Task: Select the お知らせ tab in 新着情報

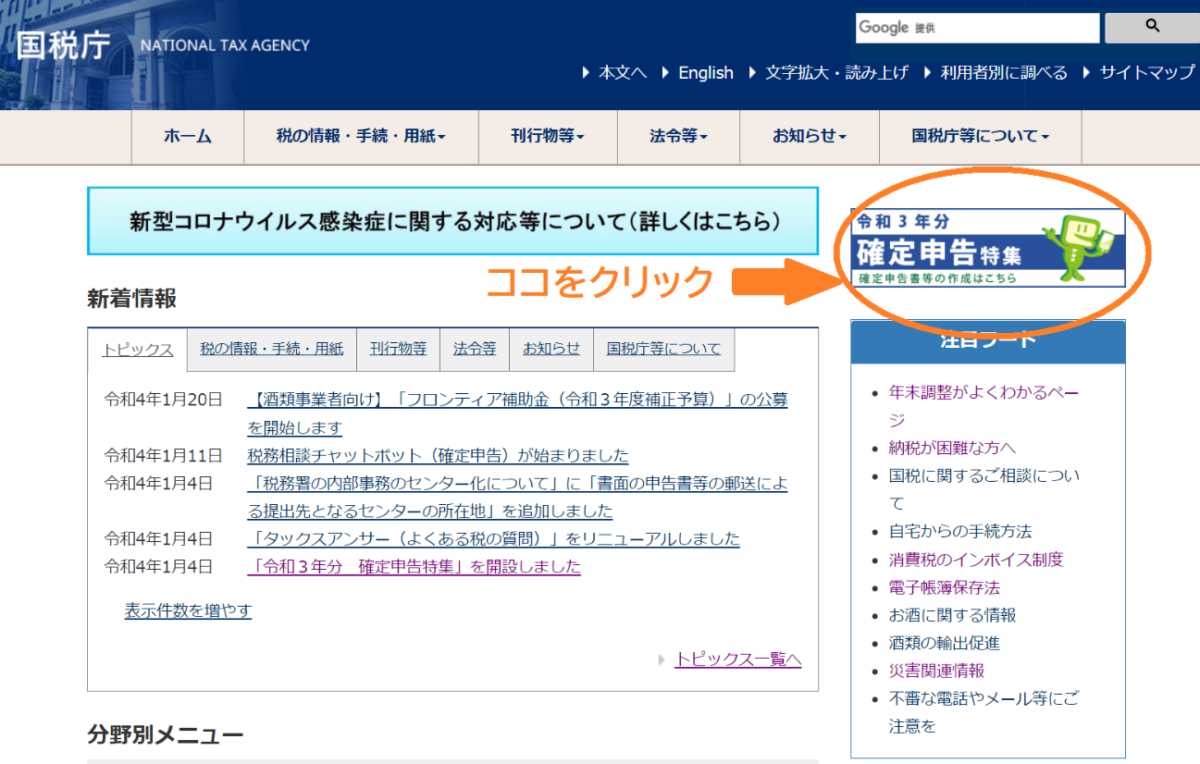Action: [551, 349]
